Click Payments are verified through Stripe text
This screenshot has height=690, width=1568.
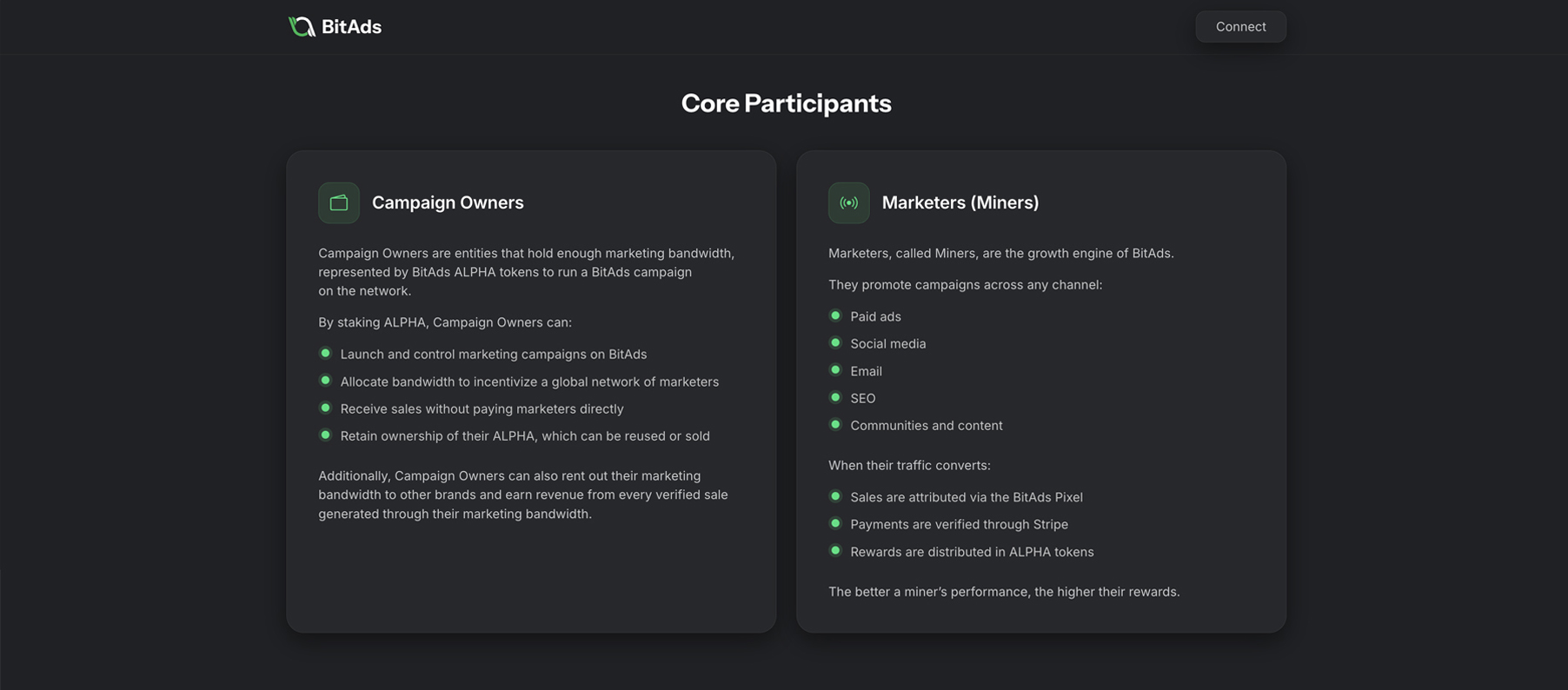coord(959,524)
